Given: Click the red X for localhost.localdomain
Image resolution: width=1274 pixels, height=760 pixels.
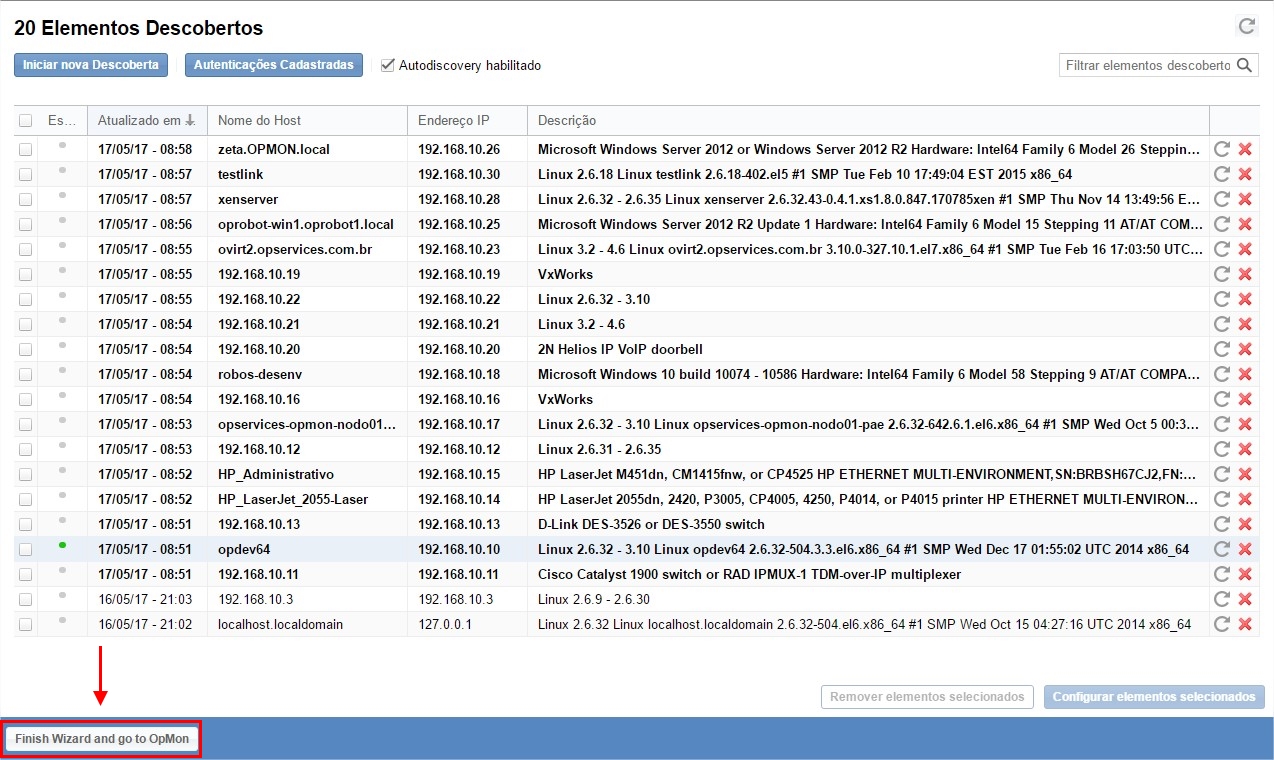Looking at the screenshot, I should click(x=1245, y=624).
